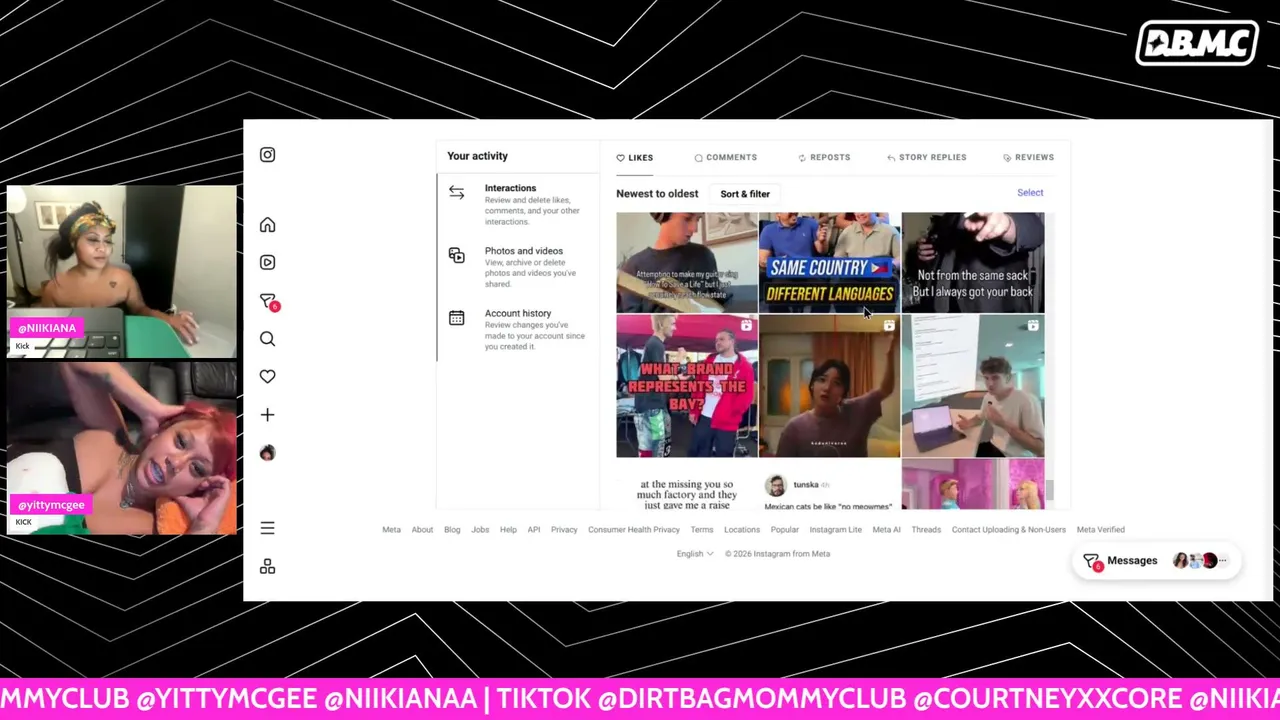
Task: Click the Photos and videos icon
Action: pyautogui.click(x=456, y=255)
